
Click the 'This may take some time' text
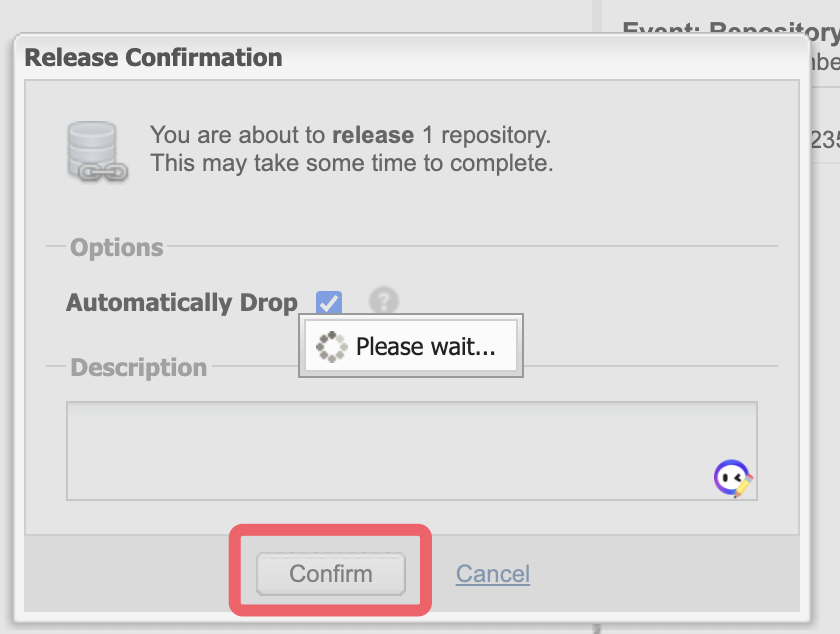click(x=351, y=162)
